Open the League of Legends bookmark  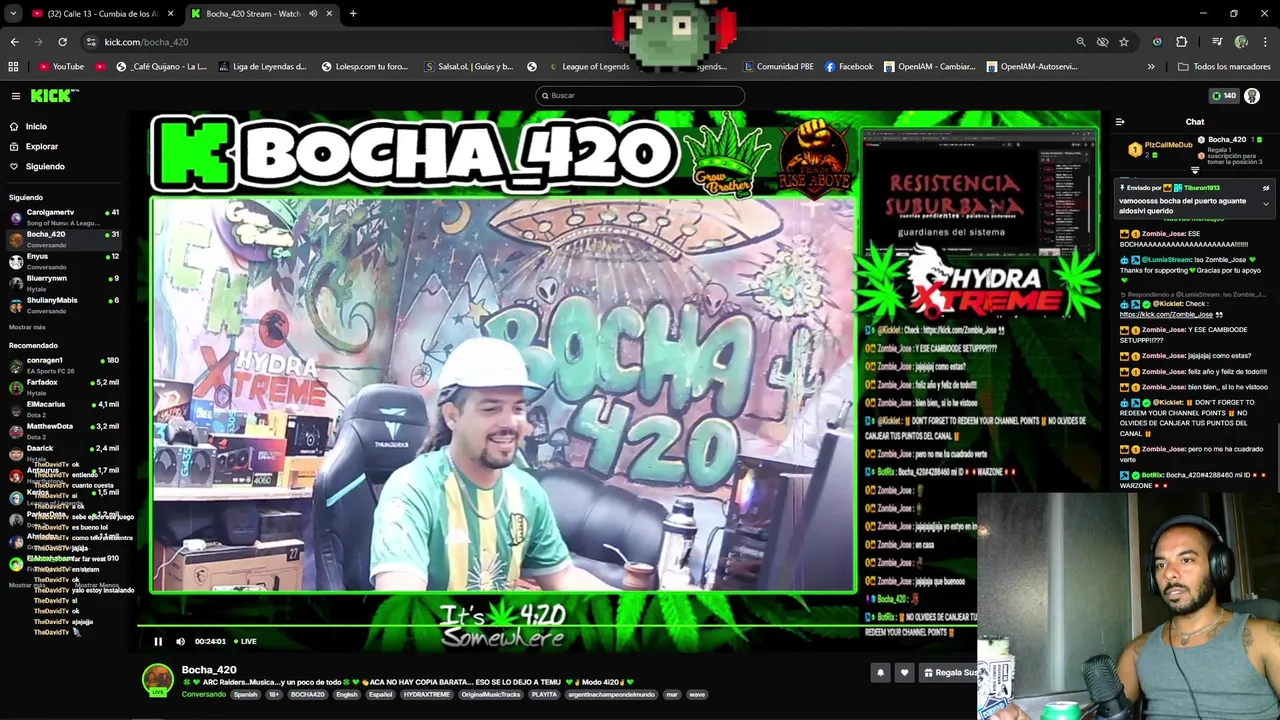click(588, 67)
